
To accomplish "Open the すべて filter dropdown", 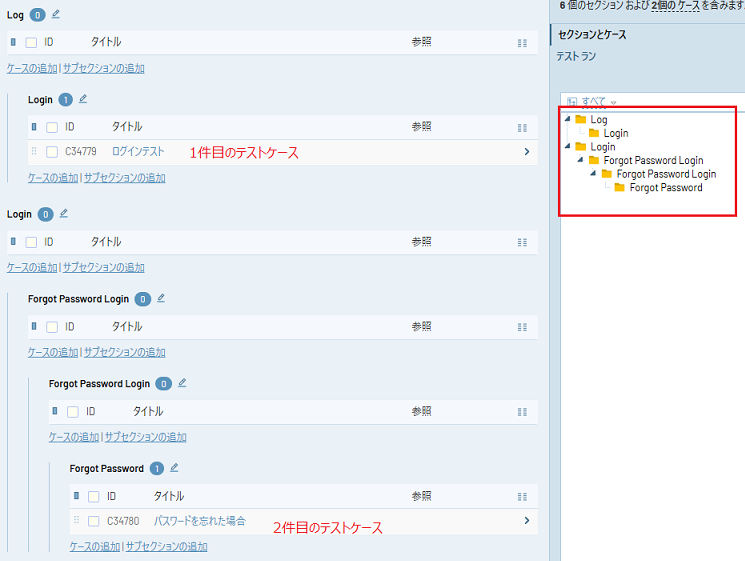I will click(592, 102).
